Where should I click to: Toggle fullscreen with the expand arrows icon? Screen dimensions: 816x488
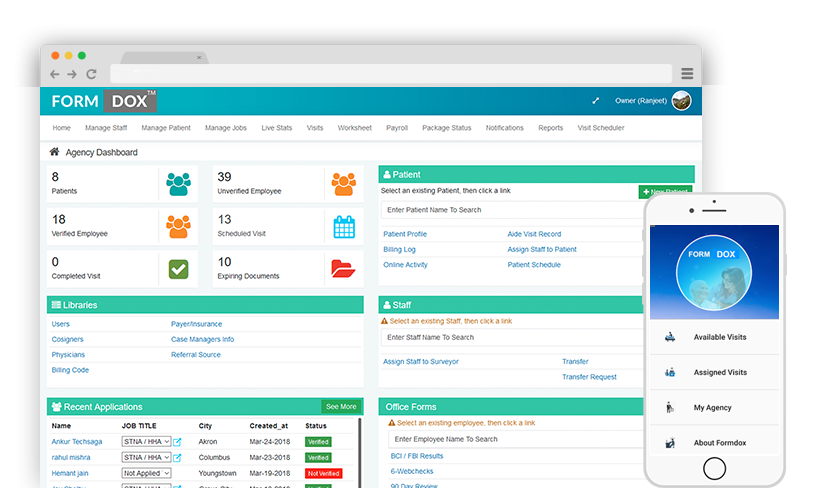pos(595,101)
